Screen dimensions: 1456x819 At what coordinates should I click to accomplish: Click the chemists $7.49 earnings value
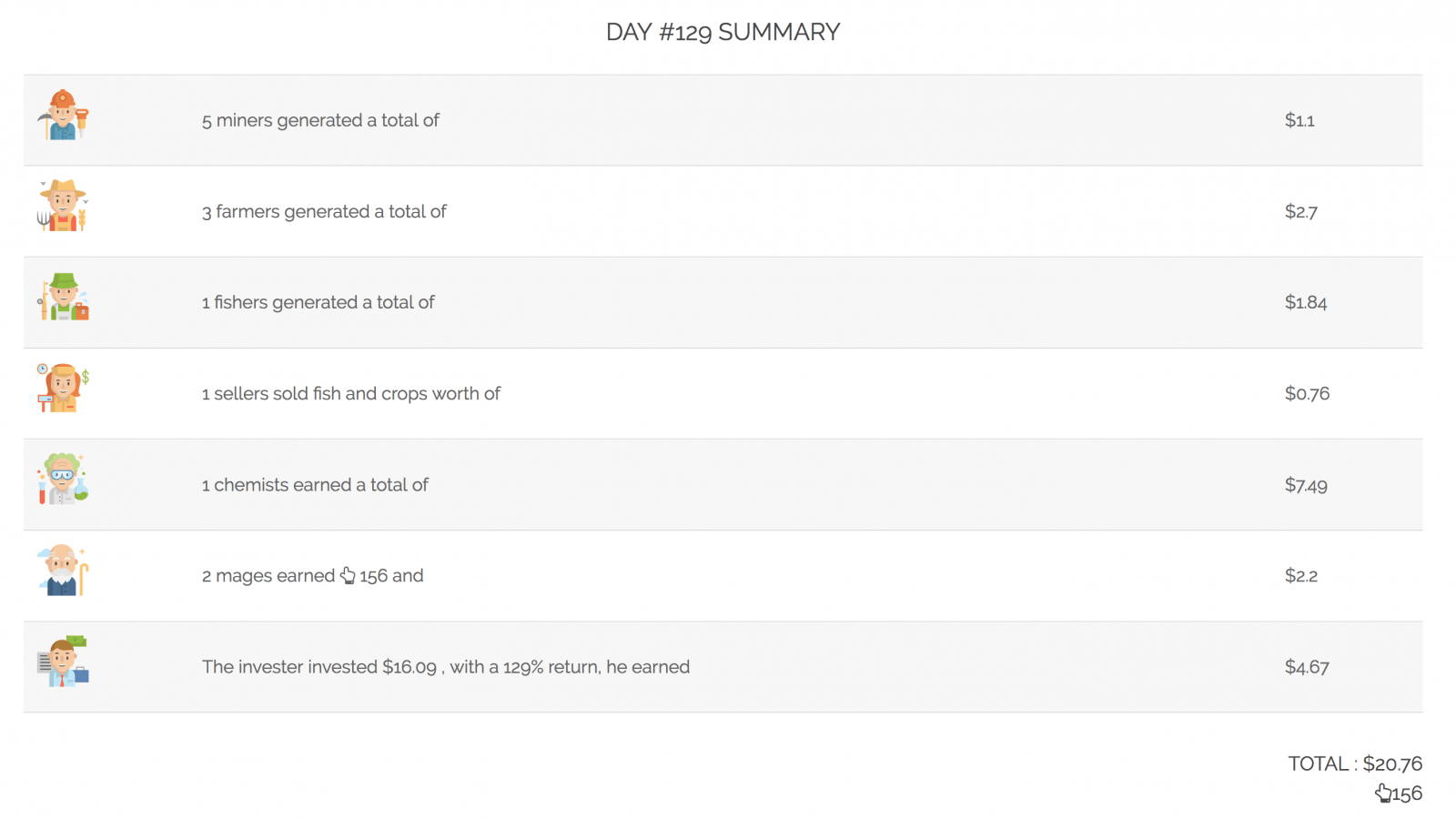point(1306,485)
